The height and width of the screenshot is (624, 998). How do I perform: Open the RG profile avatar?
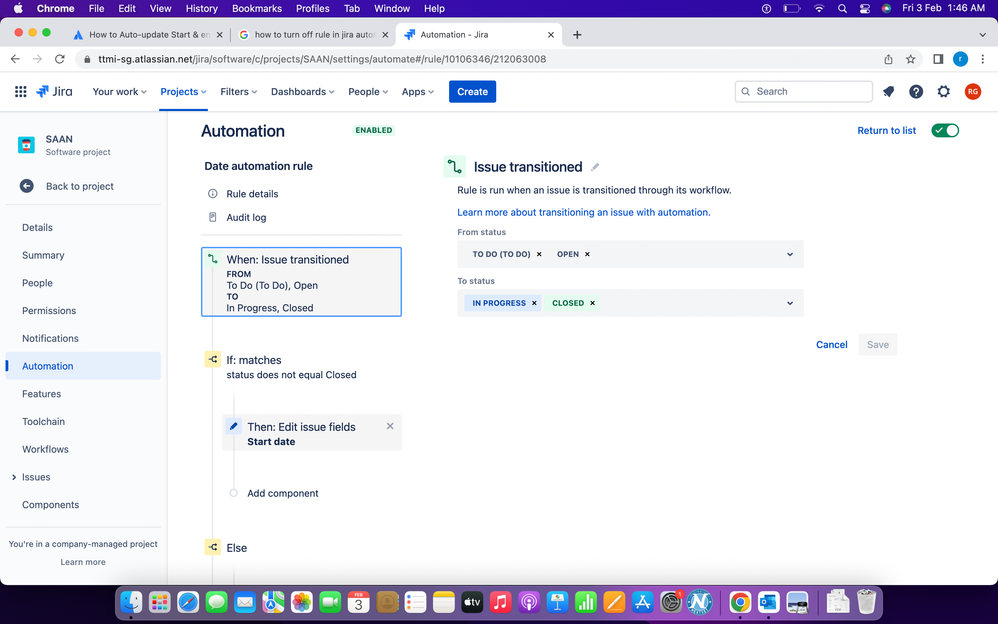click(x=973, y=92)
